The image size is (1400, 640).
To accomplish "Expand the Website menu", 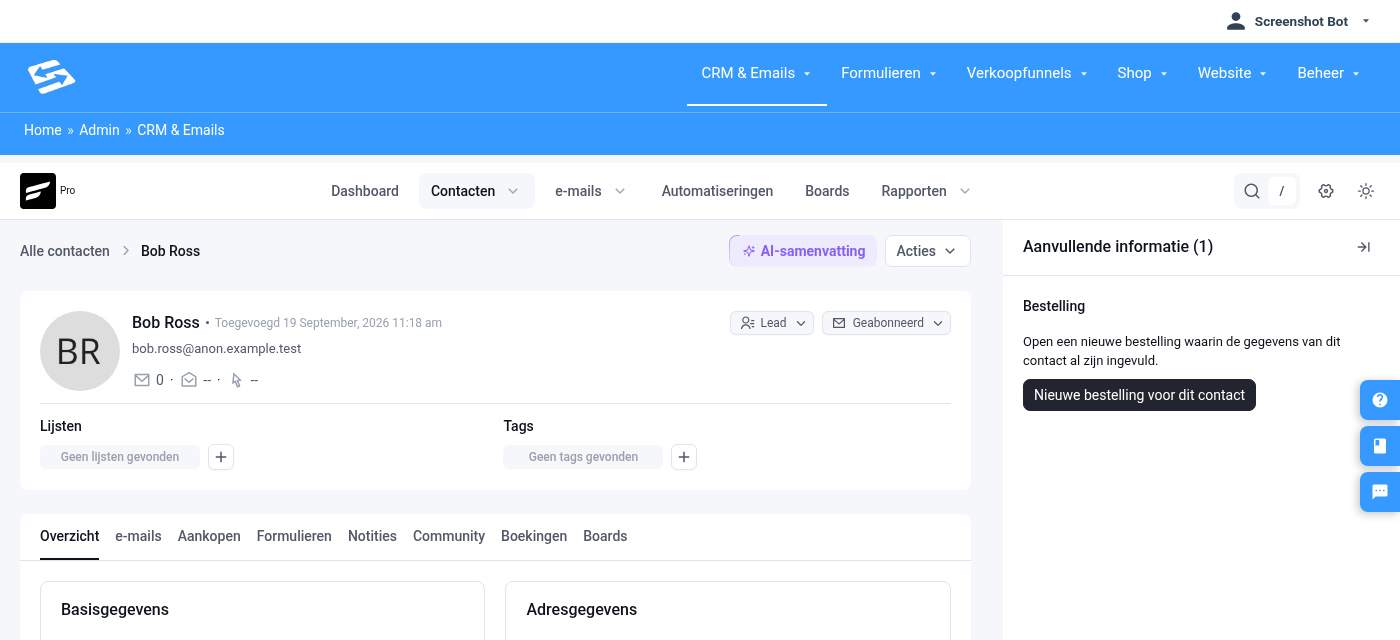I will pos(1233,73).
